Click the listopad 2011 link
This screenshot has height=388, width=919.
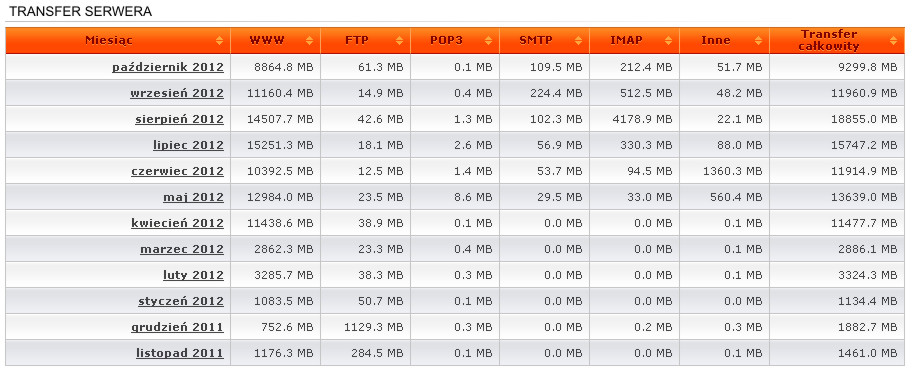coord(180,353)
